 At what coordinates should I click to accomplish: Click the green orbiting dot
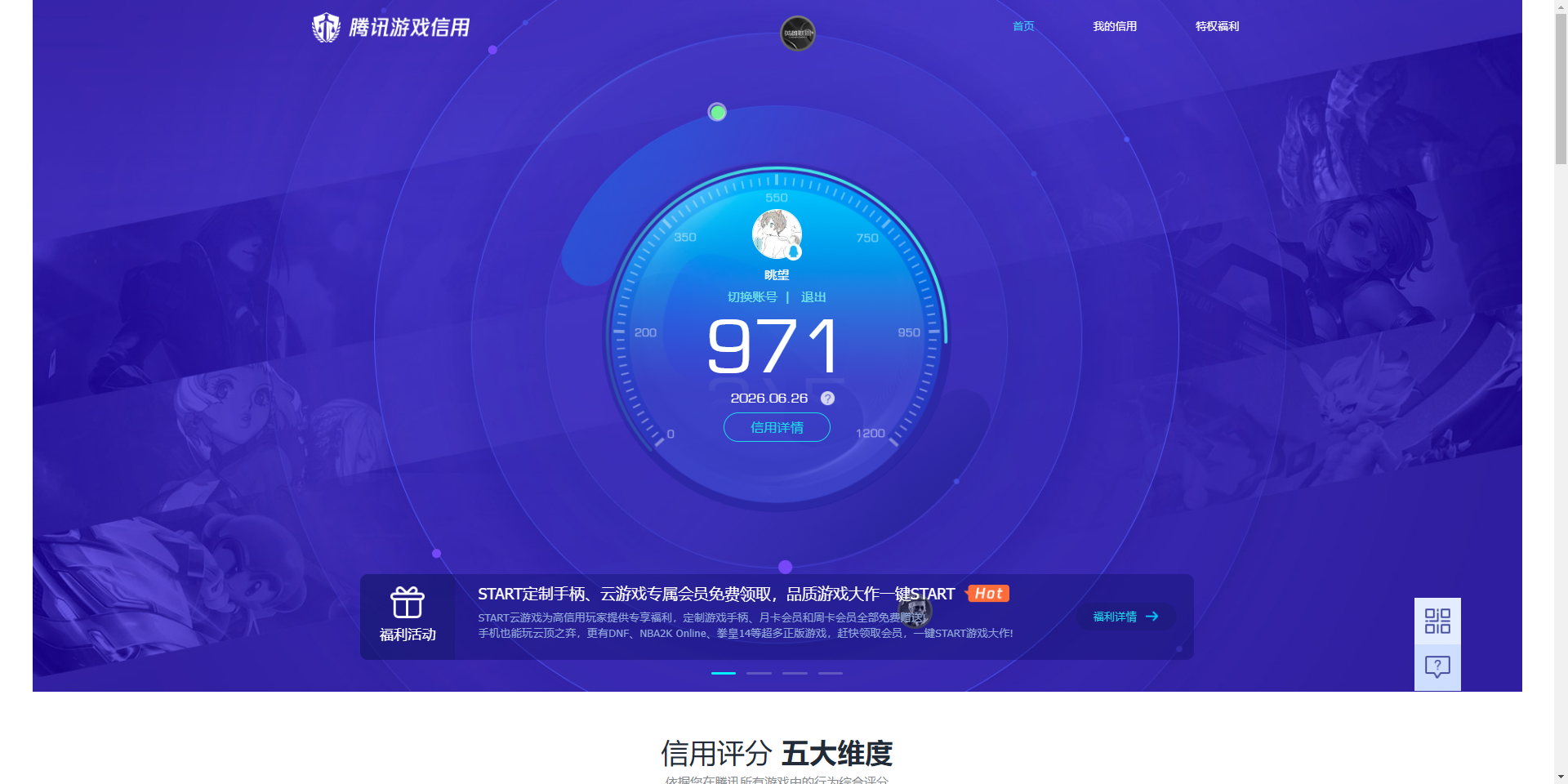pos(717,112)
